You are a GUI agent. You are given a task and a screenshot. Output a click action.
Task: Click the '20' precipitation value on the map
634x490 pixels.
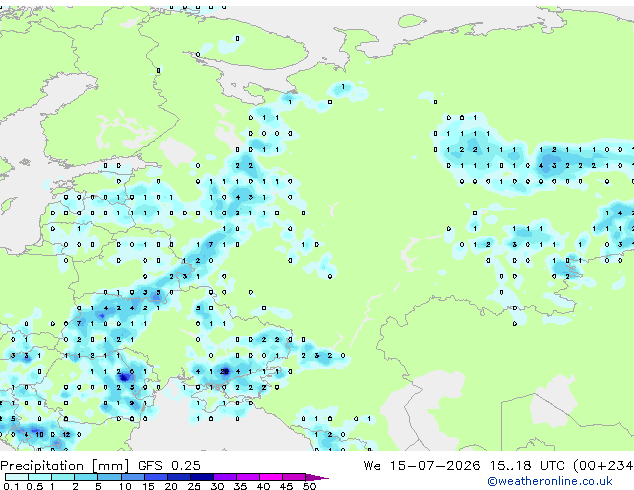click(x=225, y=371)
